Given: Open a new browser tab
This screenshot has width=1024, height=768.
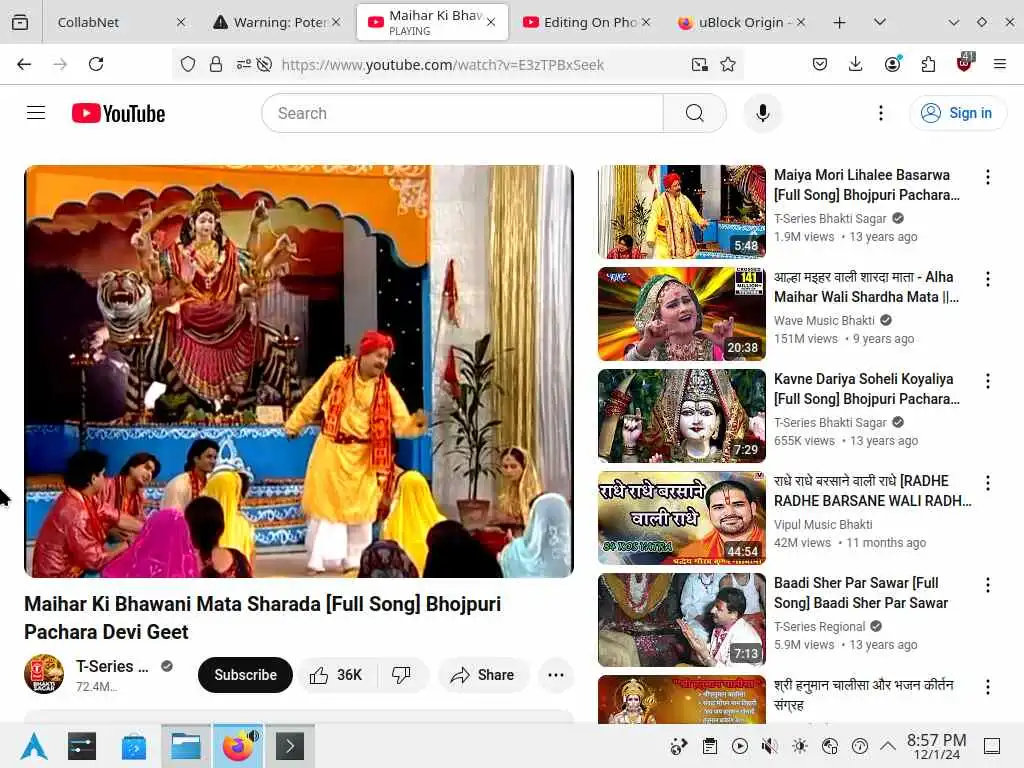Looking at the screenshot, I should pos(840,22).
